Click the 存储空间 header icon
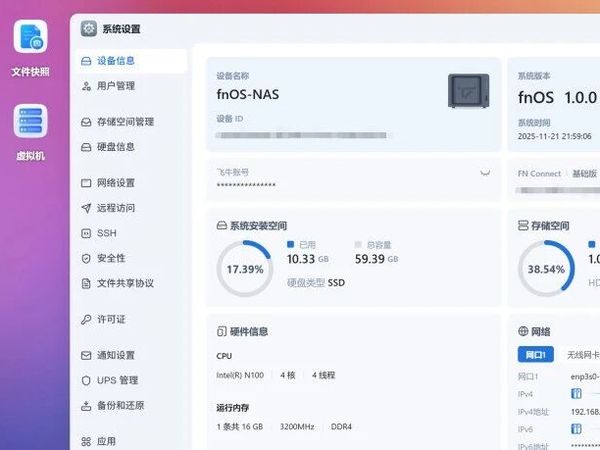 pyautogui.click(x=523, y=225)
